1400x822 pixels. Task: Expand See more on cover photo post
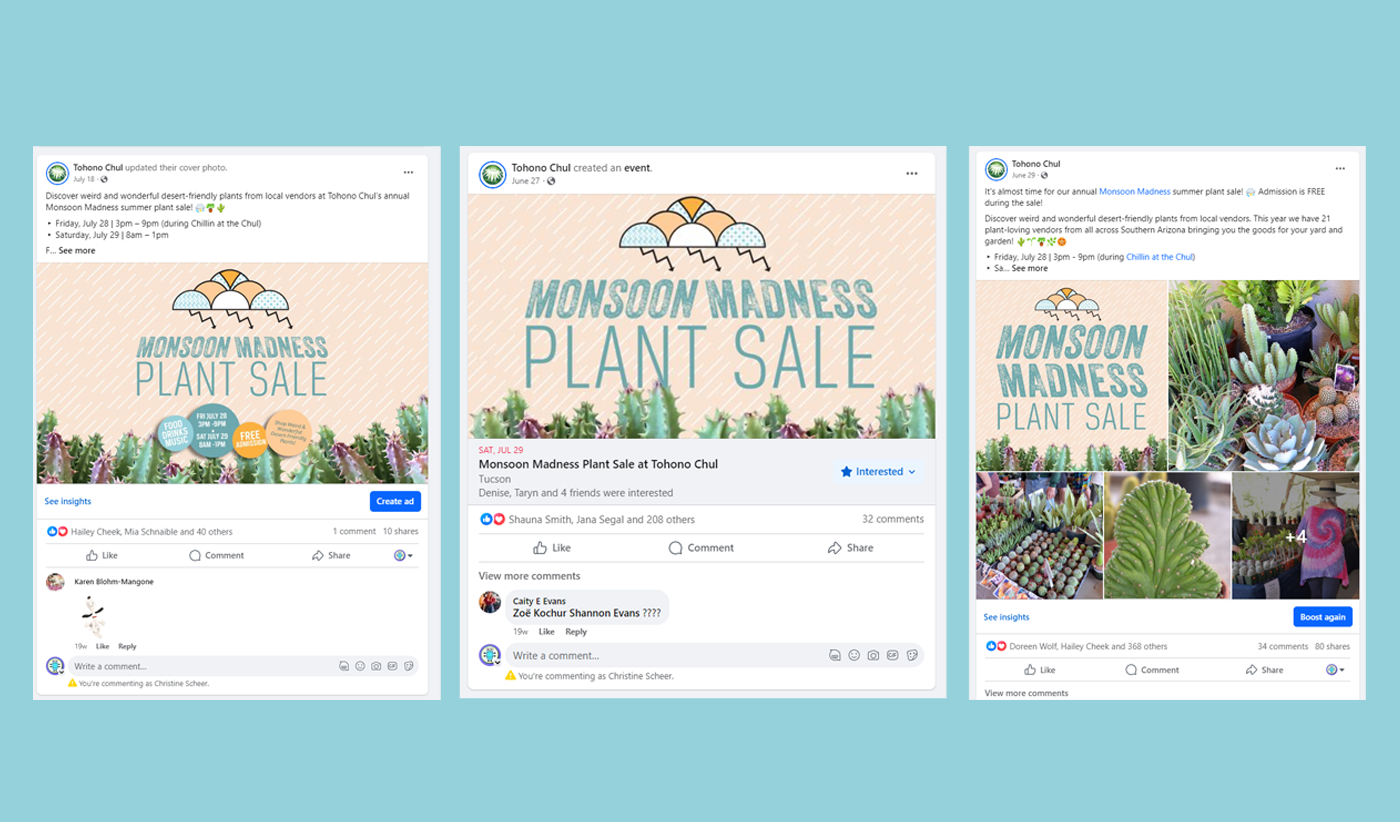[77, 251]
